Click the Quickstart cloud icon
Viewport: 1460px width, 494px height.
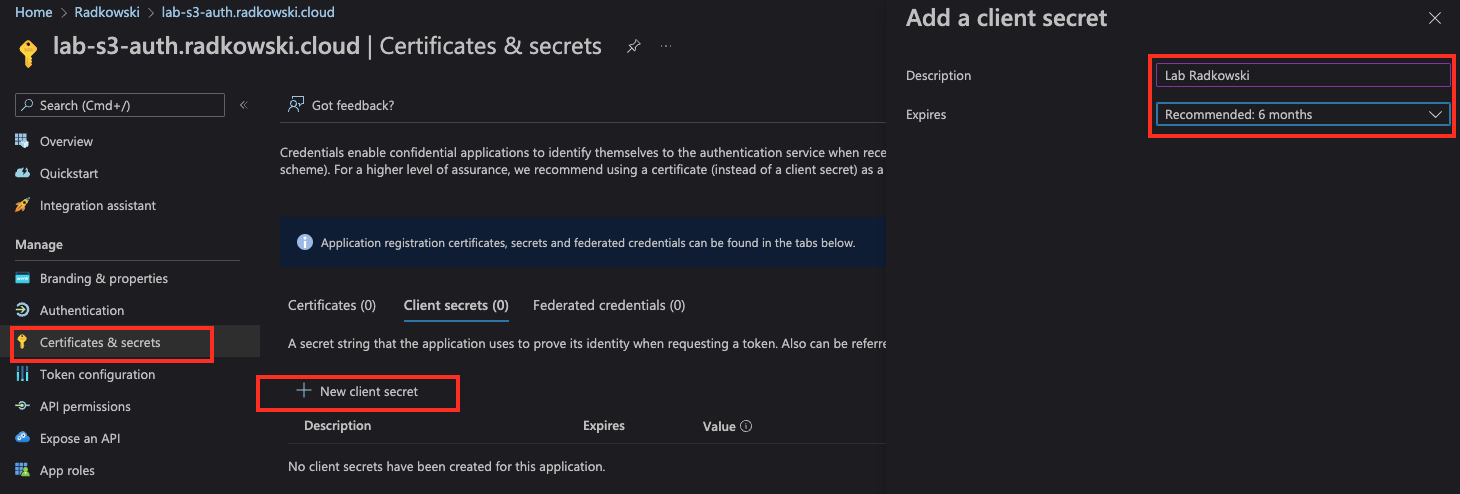22,173
